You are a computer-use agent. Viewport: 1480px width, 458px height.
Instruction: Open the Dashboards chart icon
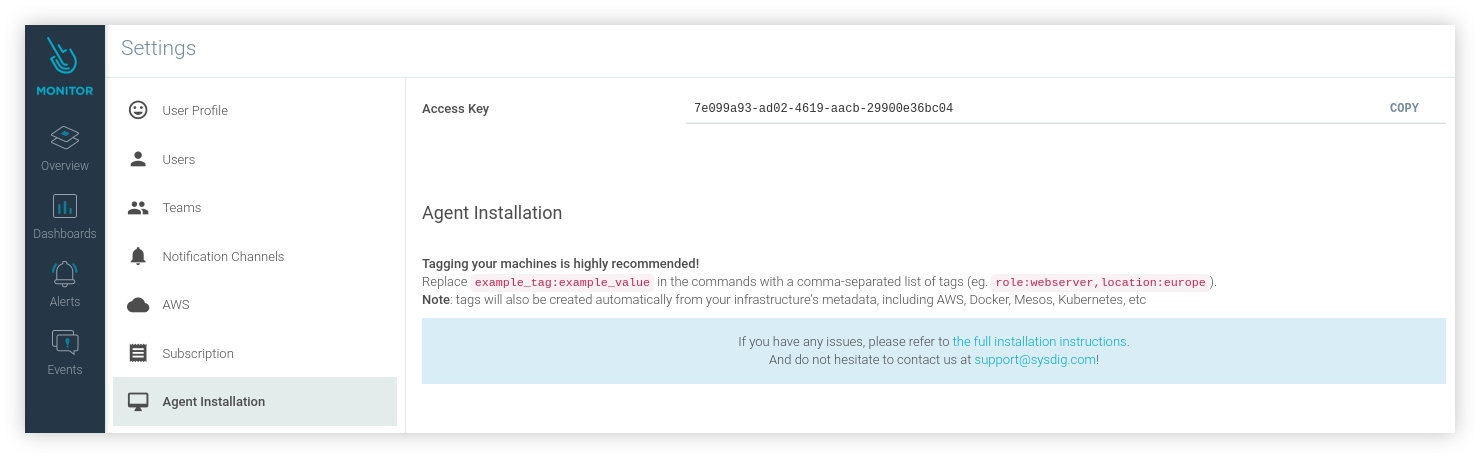pyautogui.click(x=65, y=206)
